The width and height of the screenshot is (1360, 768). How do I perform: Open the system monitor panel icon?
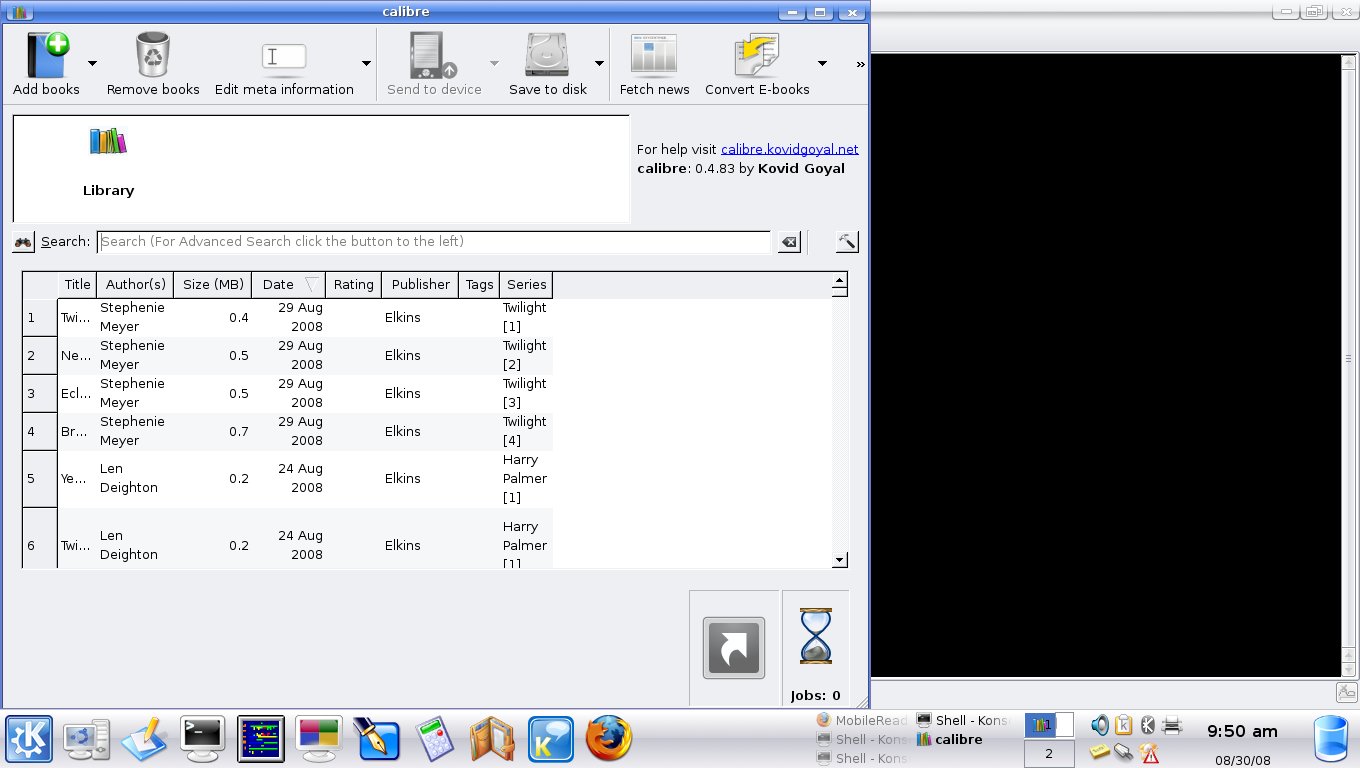click(261, 740)
